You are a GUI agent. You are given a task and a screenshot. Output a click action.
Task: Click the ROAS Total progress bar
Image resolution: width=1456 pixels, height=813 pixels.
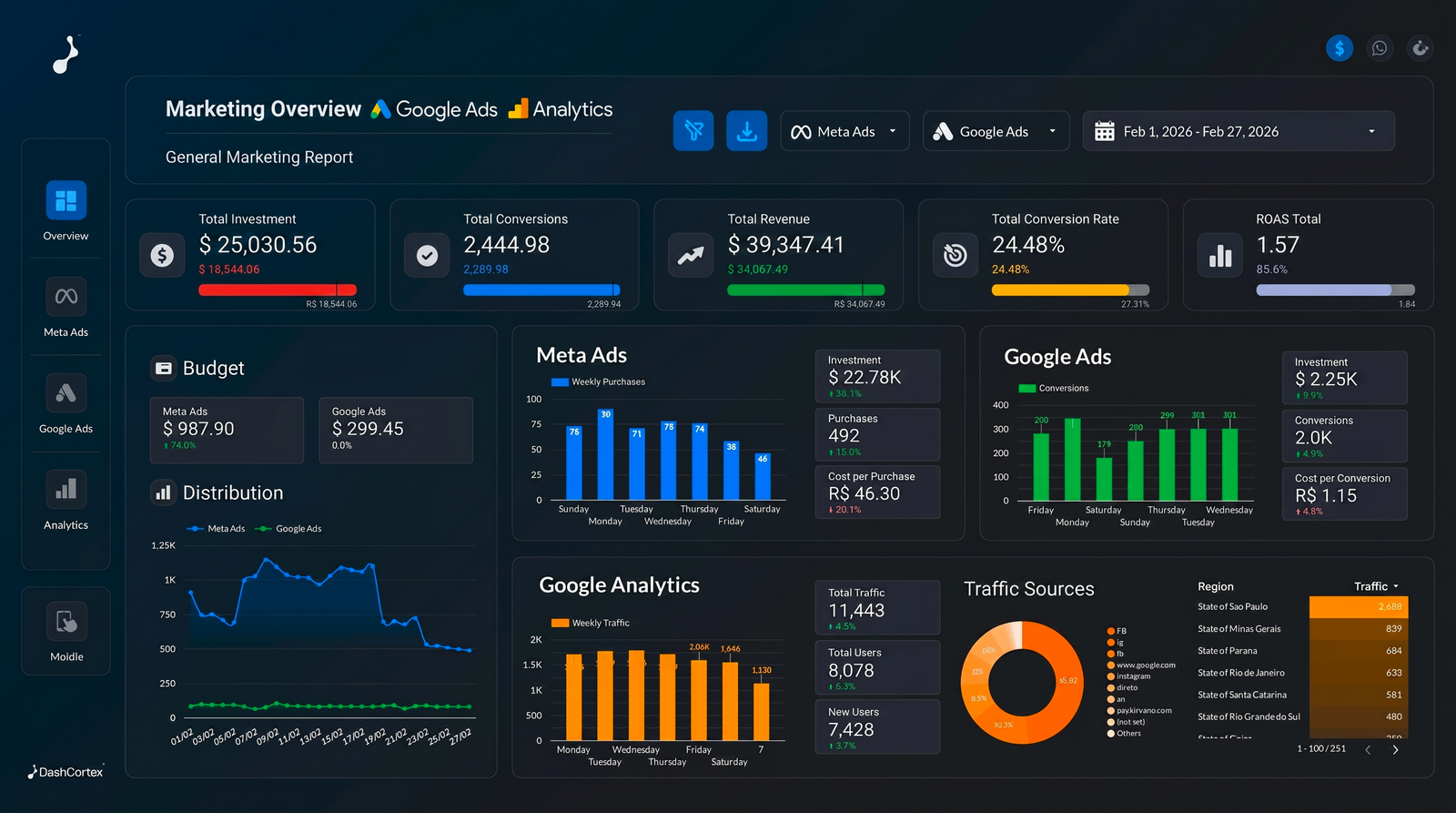[x=1336, y=290]
